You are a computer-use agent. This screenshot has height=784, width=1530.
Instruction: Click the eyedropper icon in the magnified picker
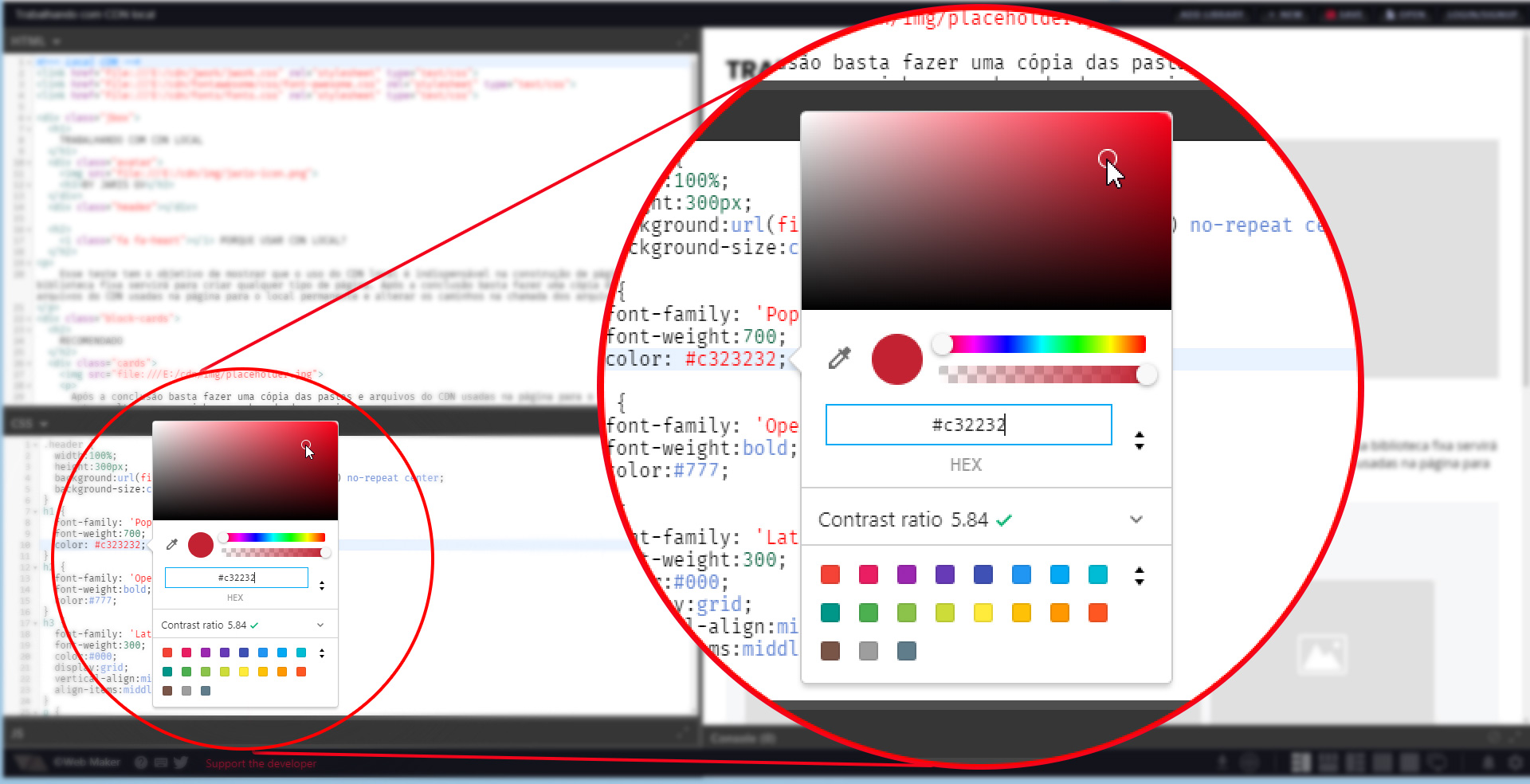tap(839, 359)
